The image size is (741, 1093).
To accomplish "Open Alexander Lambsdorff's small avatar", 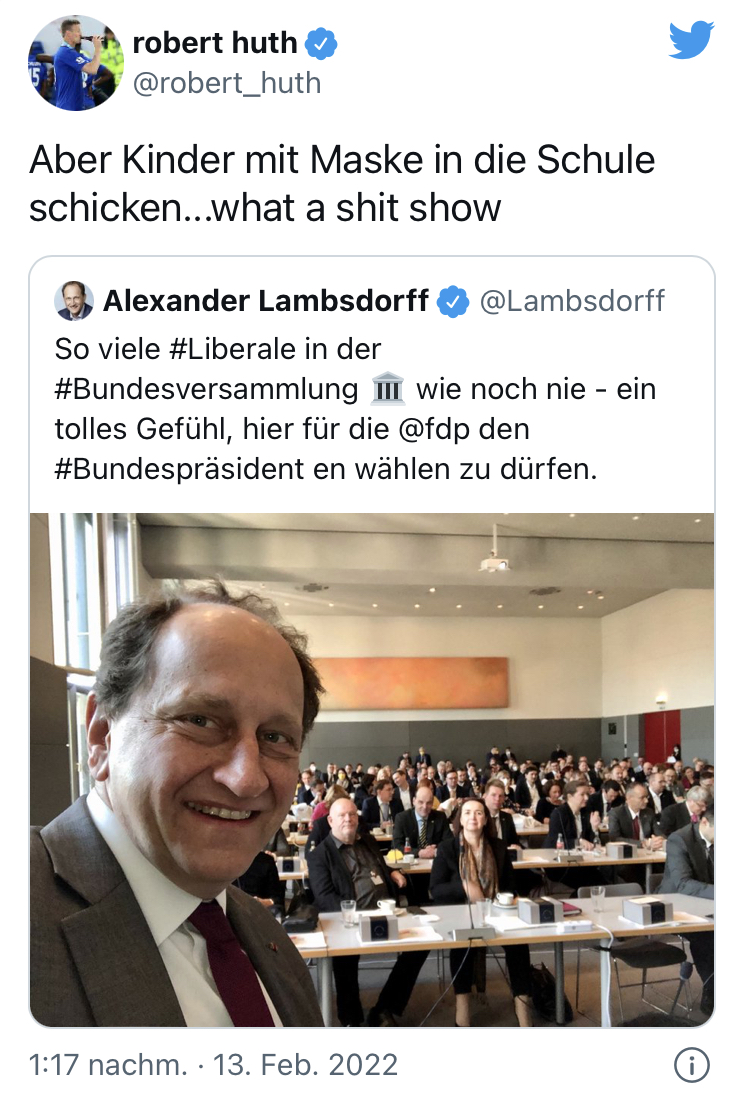I will pyautogui.click(x=74, y=301).
